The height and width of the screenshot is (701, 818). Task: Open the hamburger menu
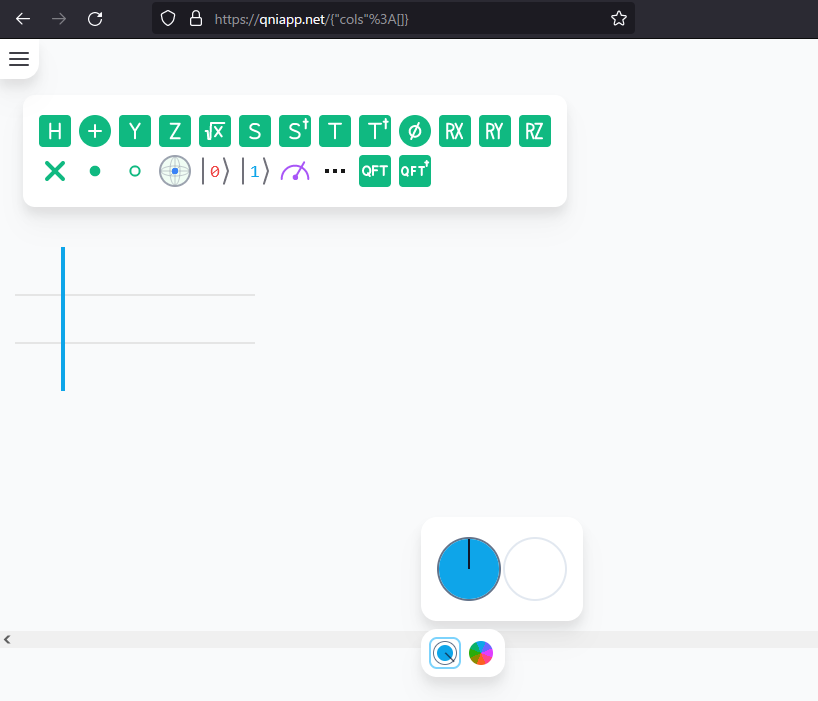19,59
